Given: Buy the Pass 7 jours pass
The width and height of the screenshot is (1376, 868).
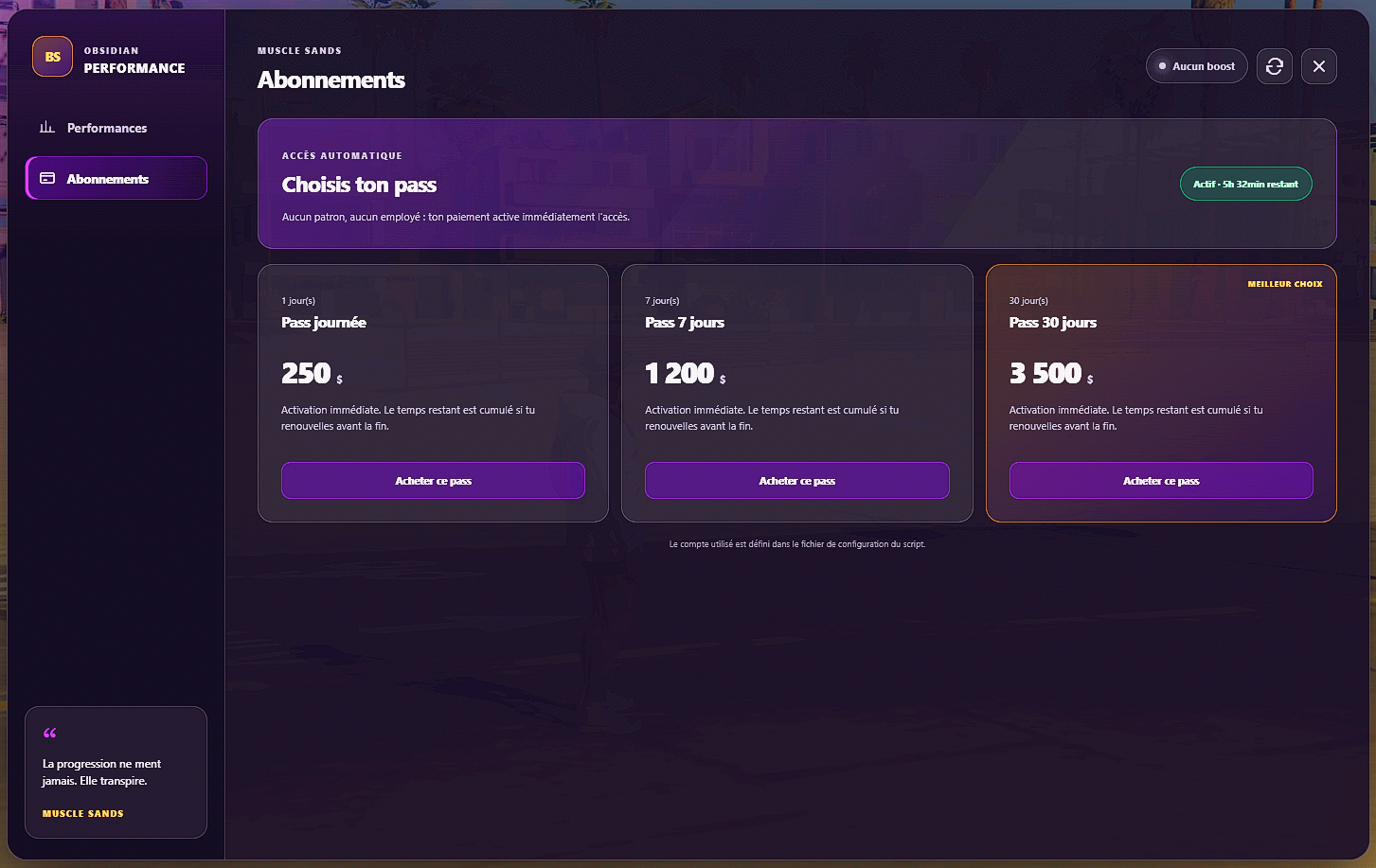Looking at the screenshot, I should click(x=797, y=481).
